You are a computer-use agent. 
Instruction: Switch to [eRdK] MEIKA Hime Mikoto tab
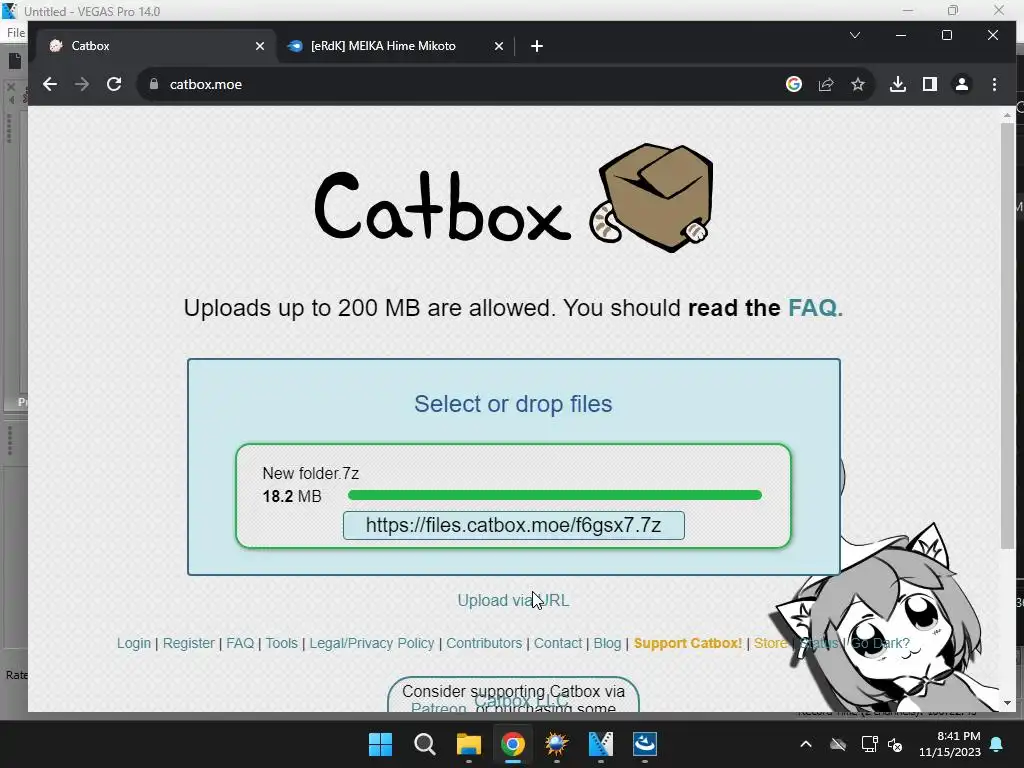tap(396, 46)
